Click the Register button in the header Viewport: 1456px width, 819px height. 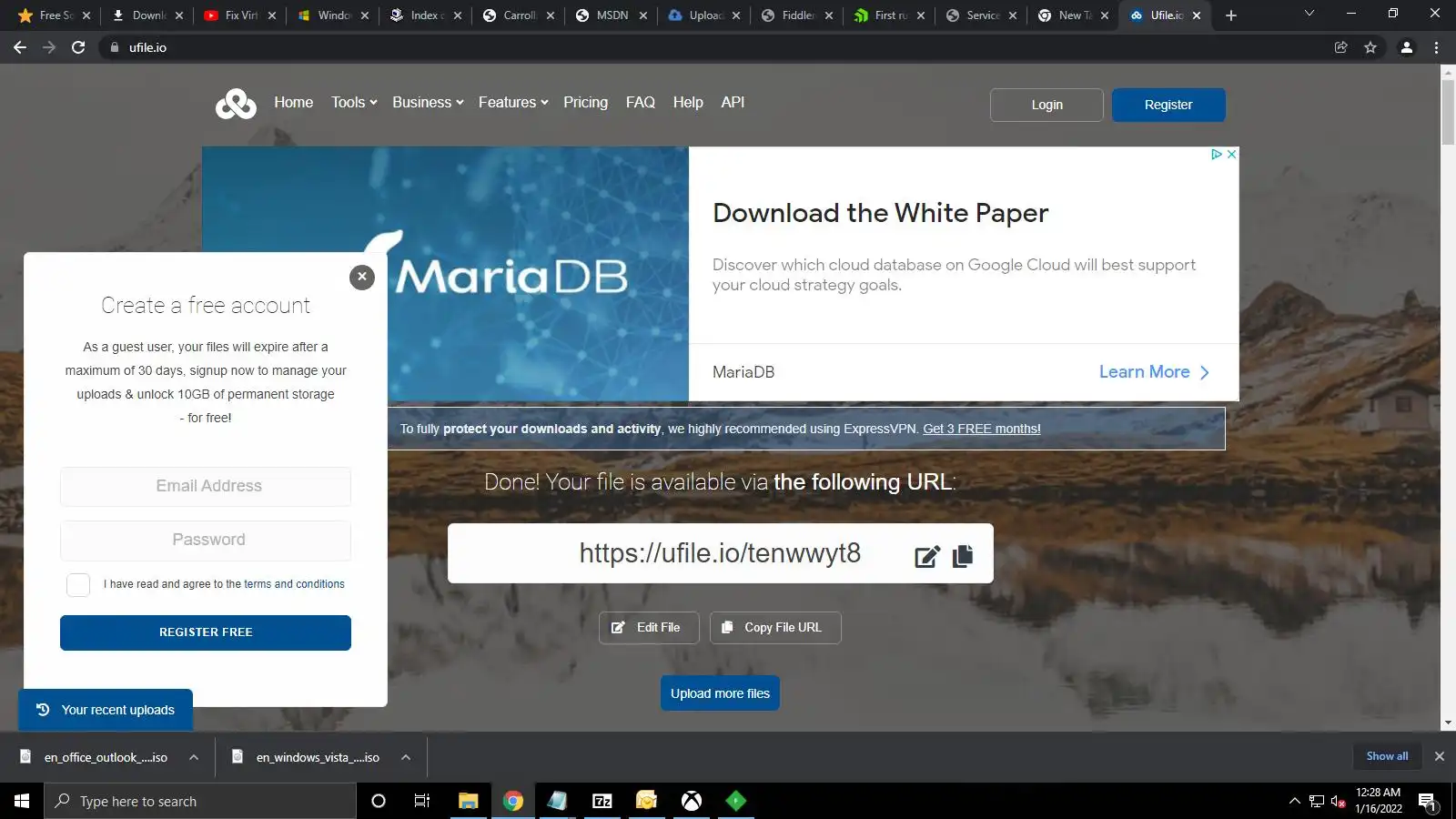pos(1168,105)
